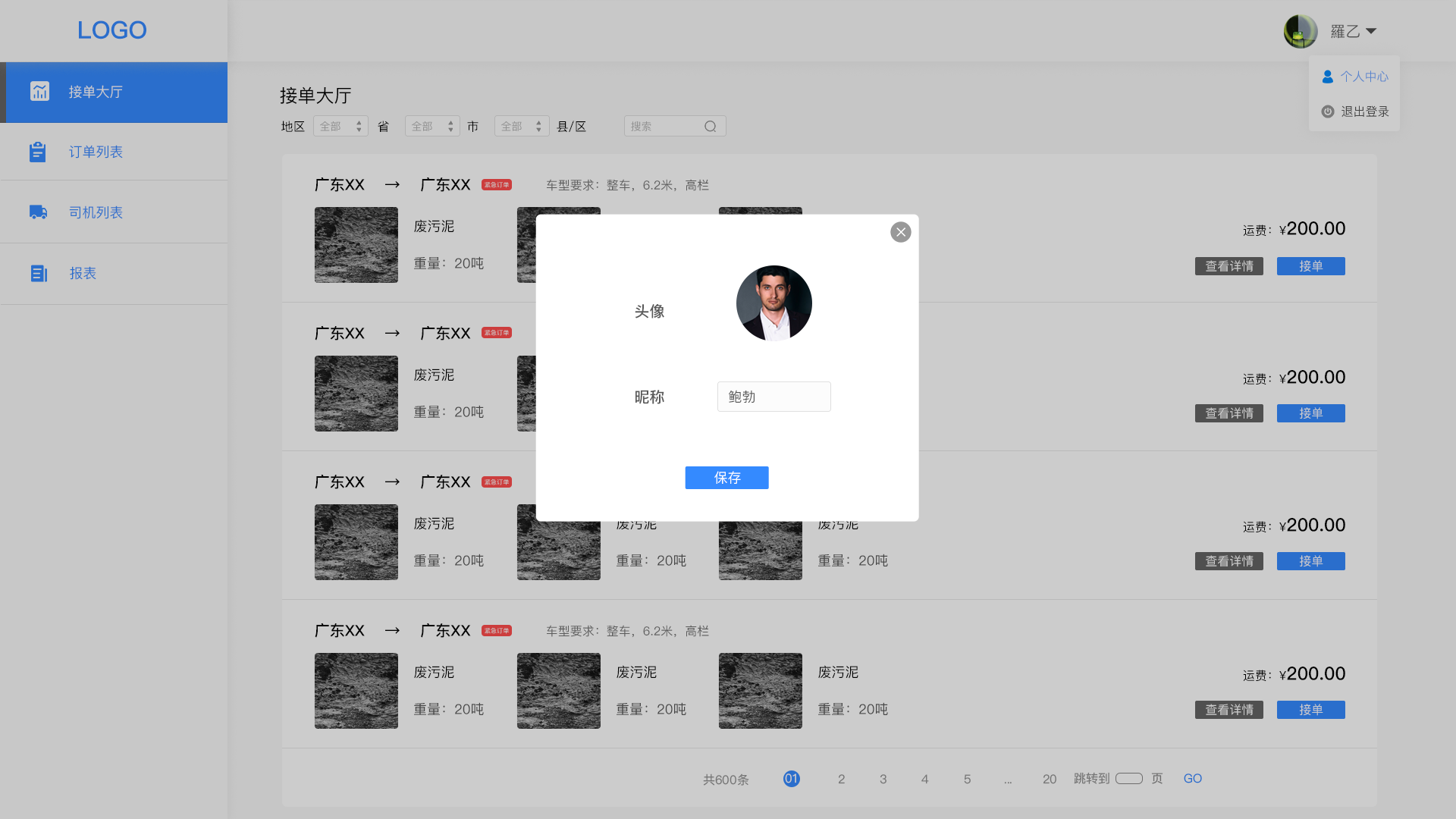Select 退出登录 from the user dropdown
The width and height of the screenshot is (1456, 819).
tap(1354, 111)
